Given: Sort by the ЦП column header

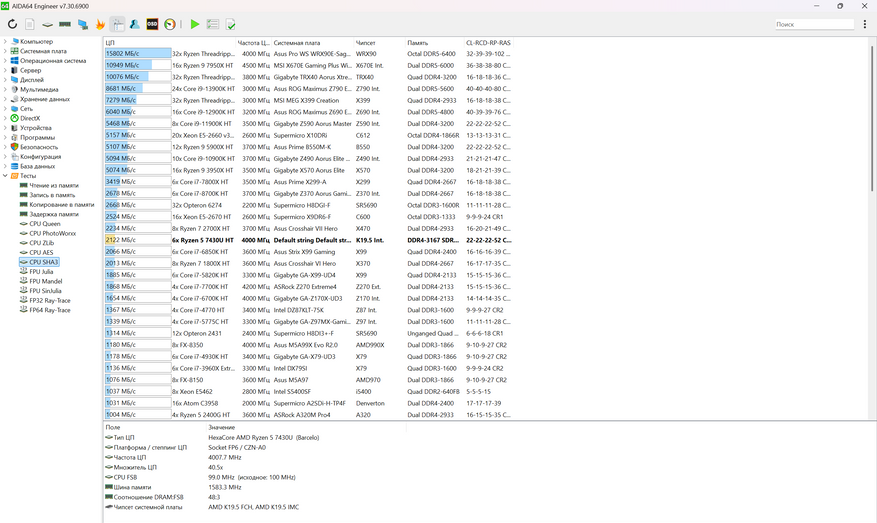Looking at the screenshot, I should 169,43.
